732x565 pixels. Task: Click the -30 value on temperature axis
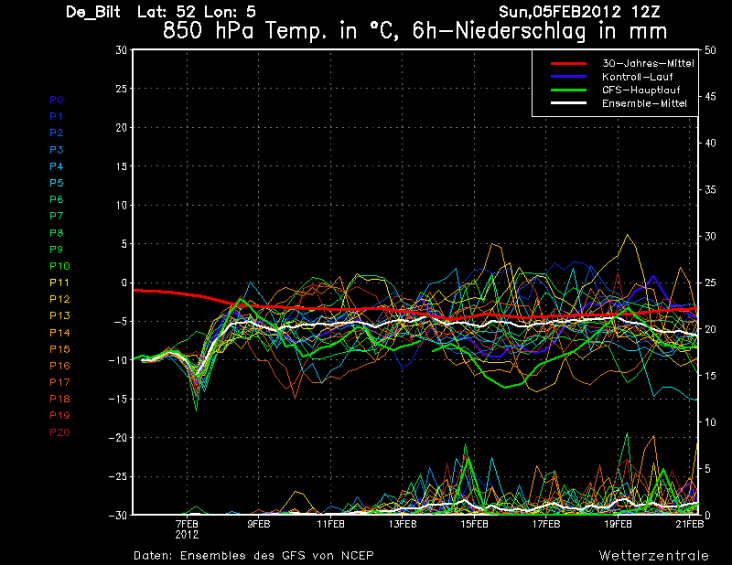118,515
